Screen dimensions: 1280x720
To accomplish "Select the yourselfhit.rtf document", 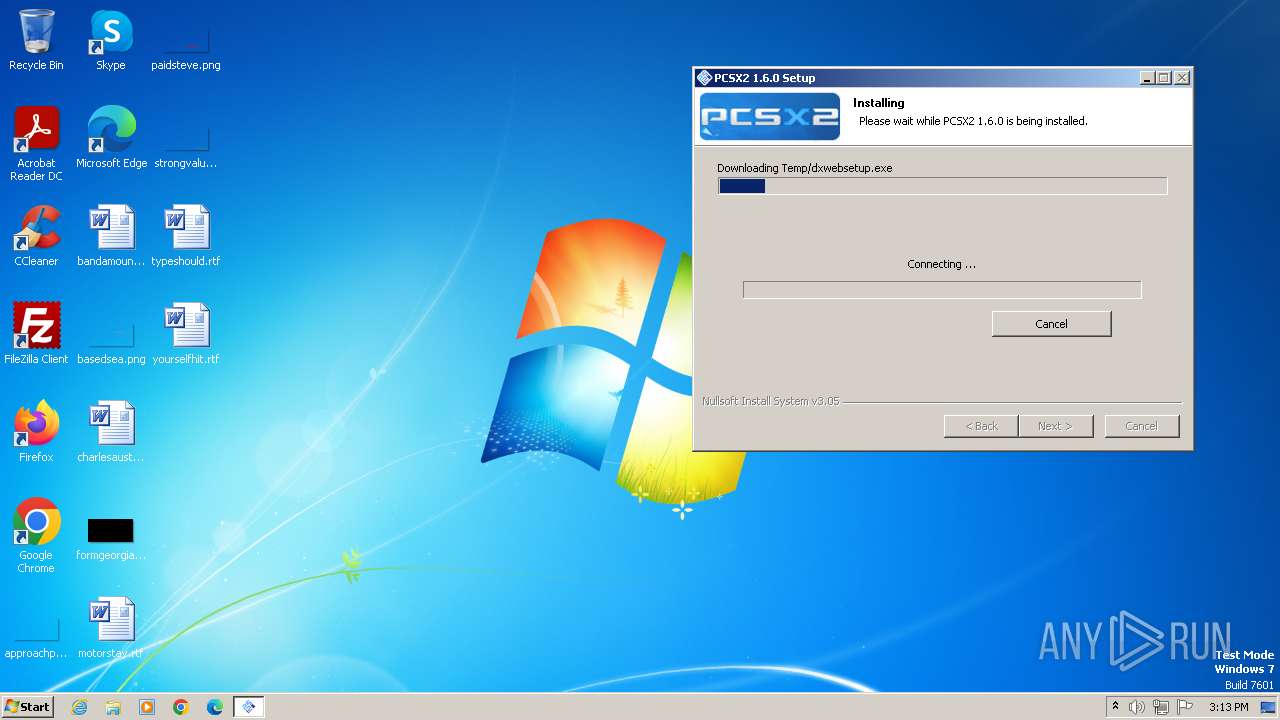I will [x=186, y=334].
